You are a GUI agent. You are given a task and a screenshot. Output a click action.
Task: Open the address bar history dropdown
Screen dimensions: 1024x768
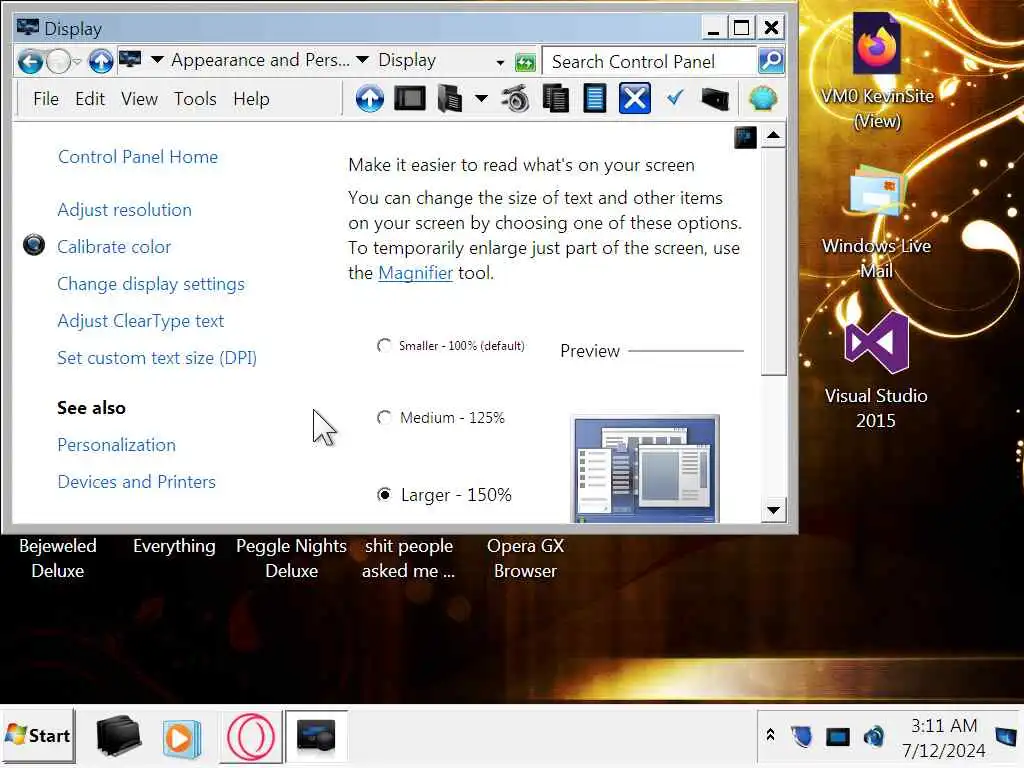(500, 63)
